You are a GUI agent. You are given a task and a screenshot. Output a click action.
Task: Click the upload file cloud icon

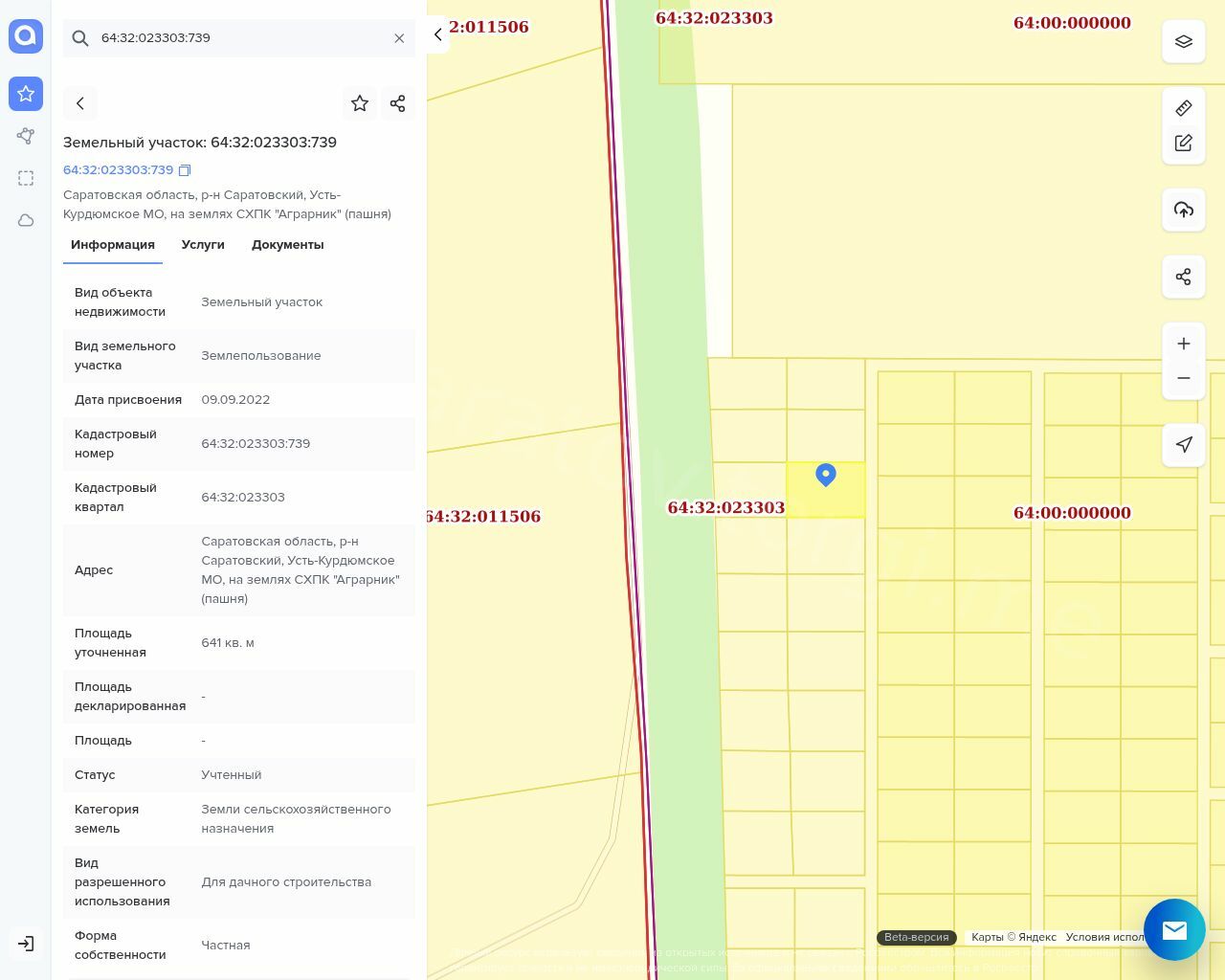[x=1183, y=210]
